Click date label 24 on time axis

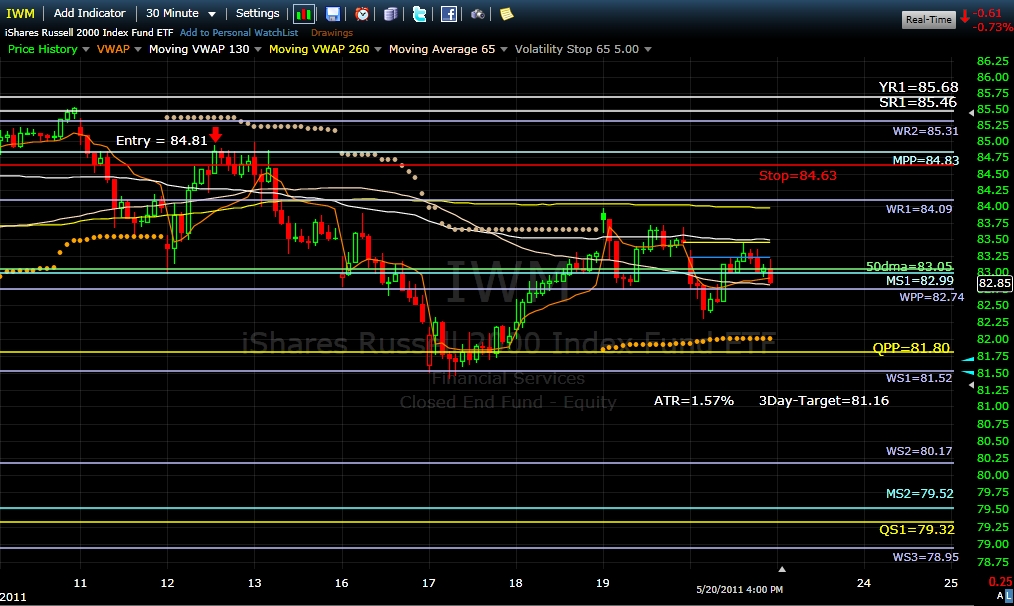coord(864,583)
